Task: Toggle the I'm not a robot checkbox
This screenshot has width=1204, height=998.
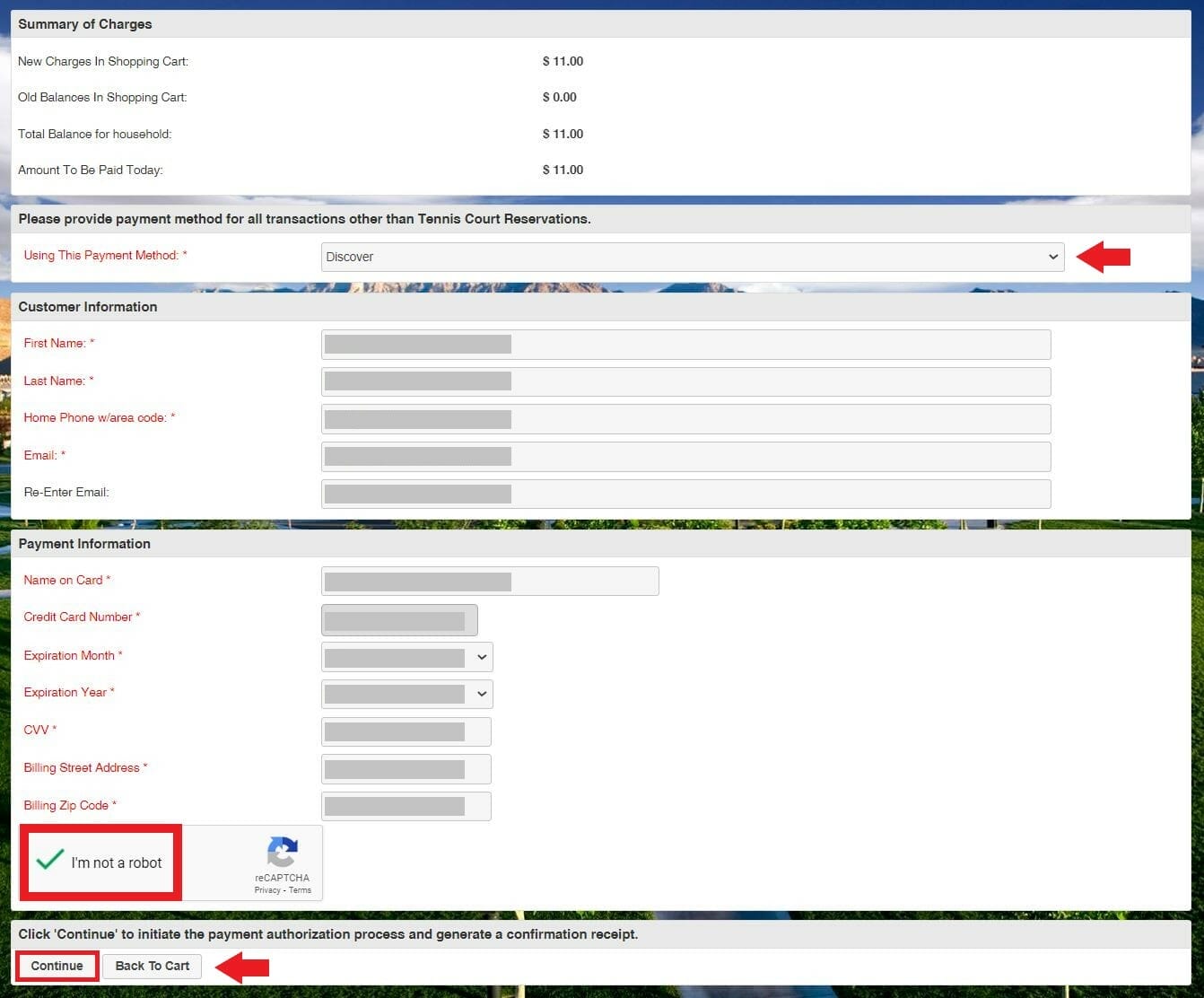Action: pos(50,861)
